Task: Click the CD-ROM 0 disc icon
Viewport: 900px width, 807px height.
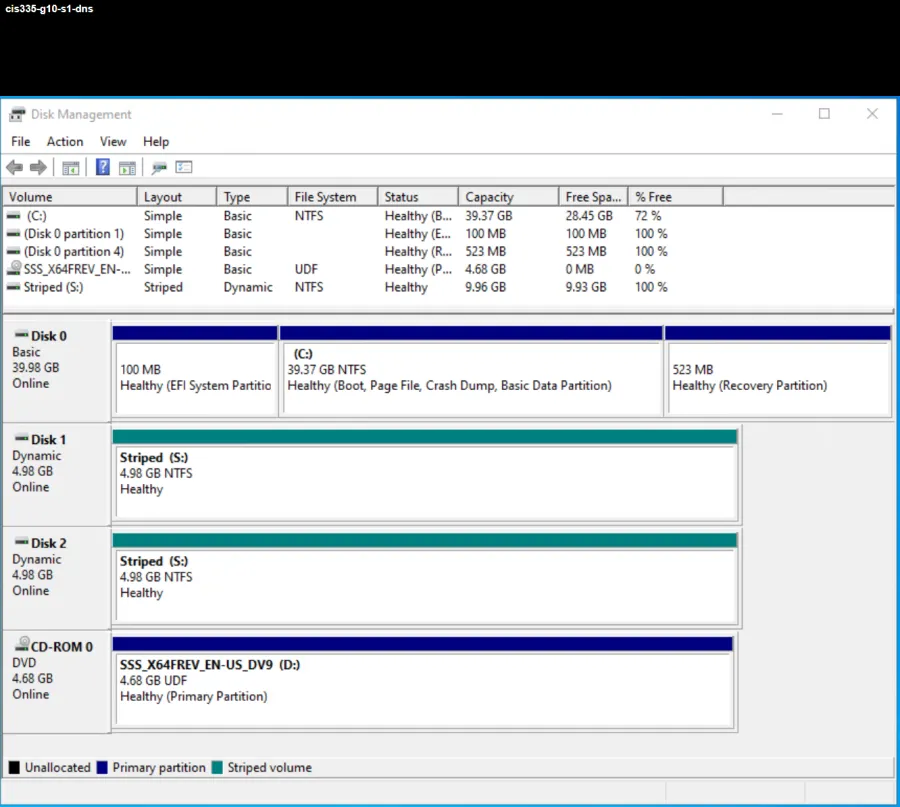Action: 22,644
